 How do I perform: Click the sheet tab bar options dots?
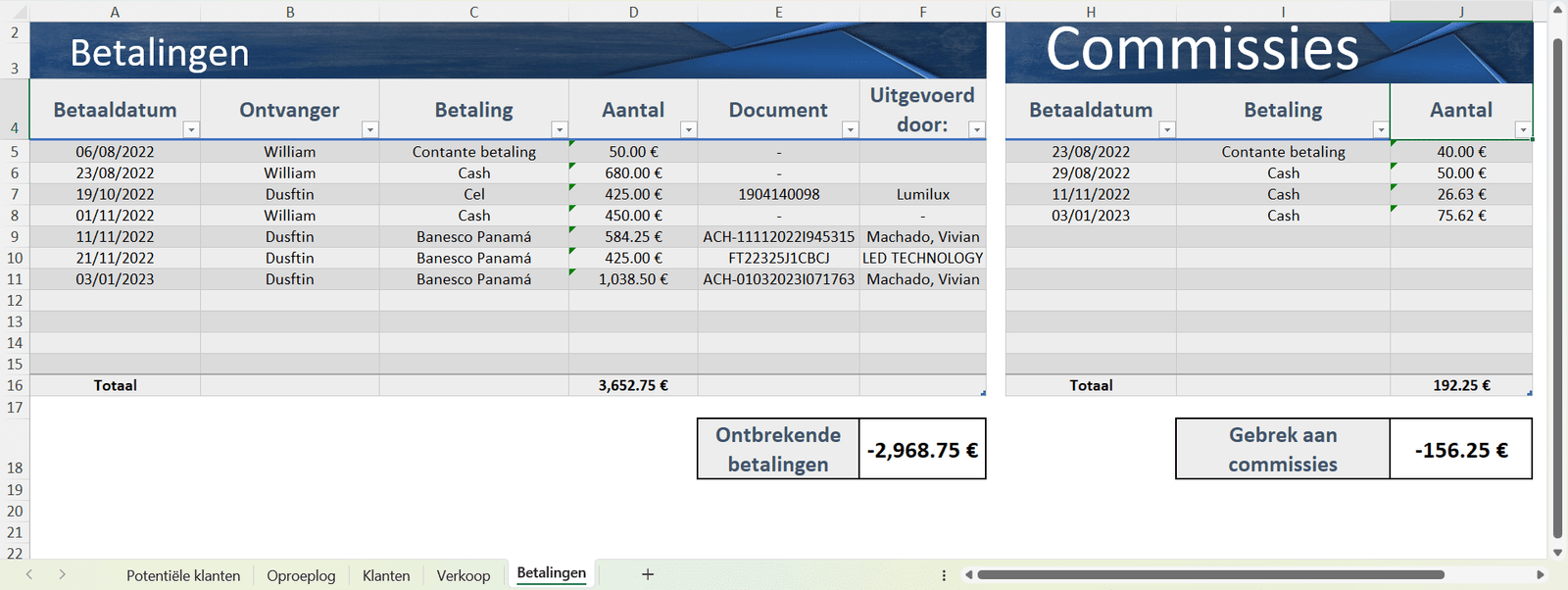pos(944,575)
